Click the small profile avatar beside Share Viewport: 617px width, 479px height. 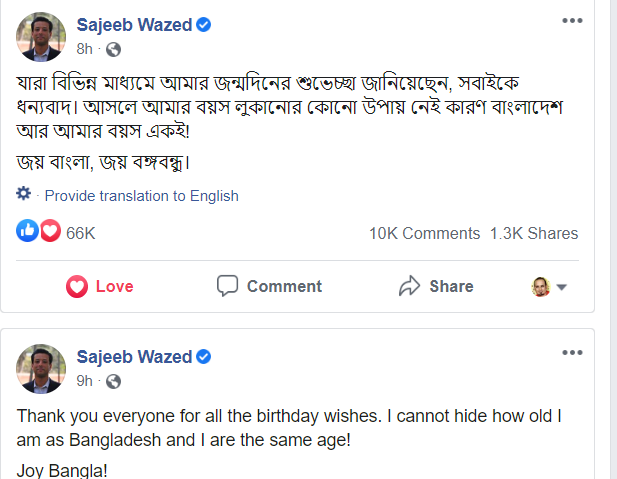pos(541,287)
